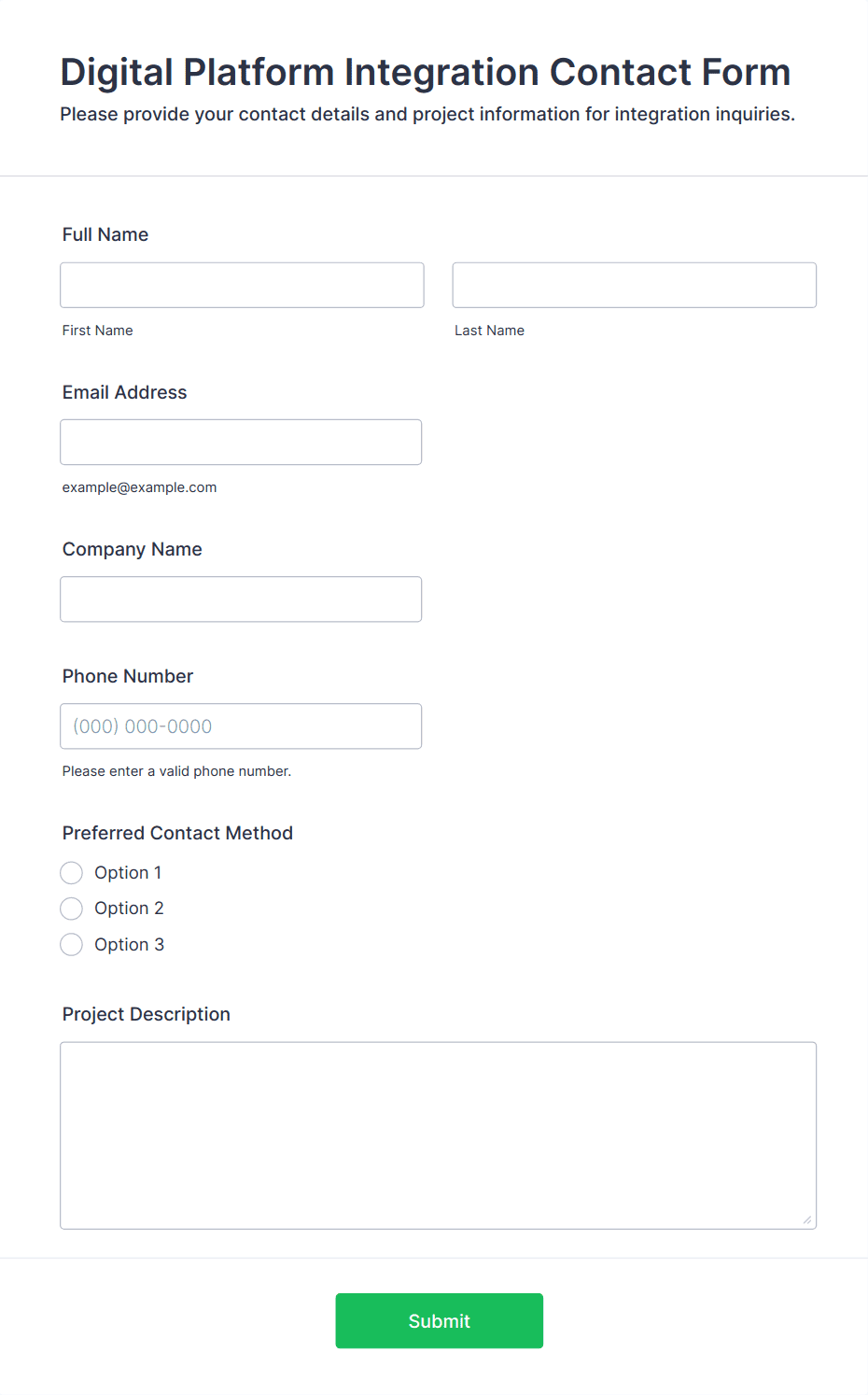Click inside the Project Description text area
This screenshot has height=1395, width=868.
tap(438, 1134)
